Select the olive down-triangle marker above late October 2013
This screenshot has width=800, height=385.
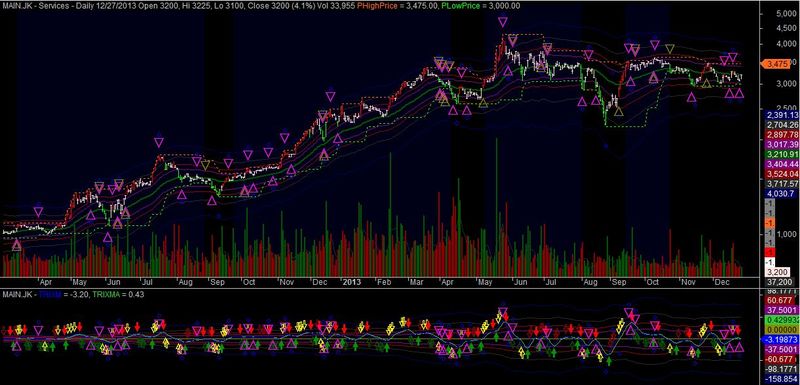pos(670,49)
